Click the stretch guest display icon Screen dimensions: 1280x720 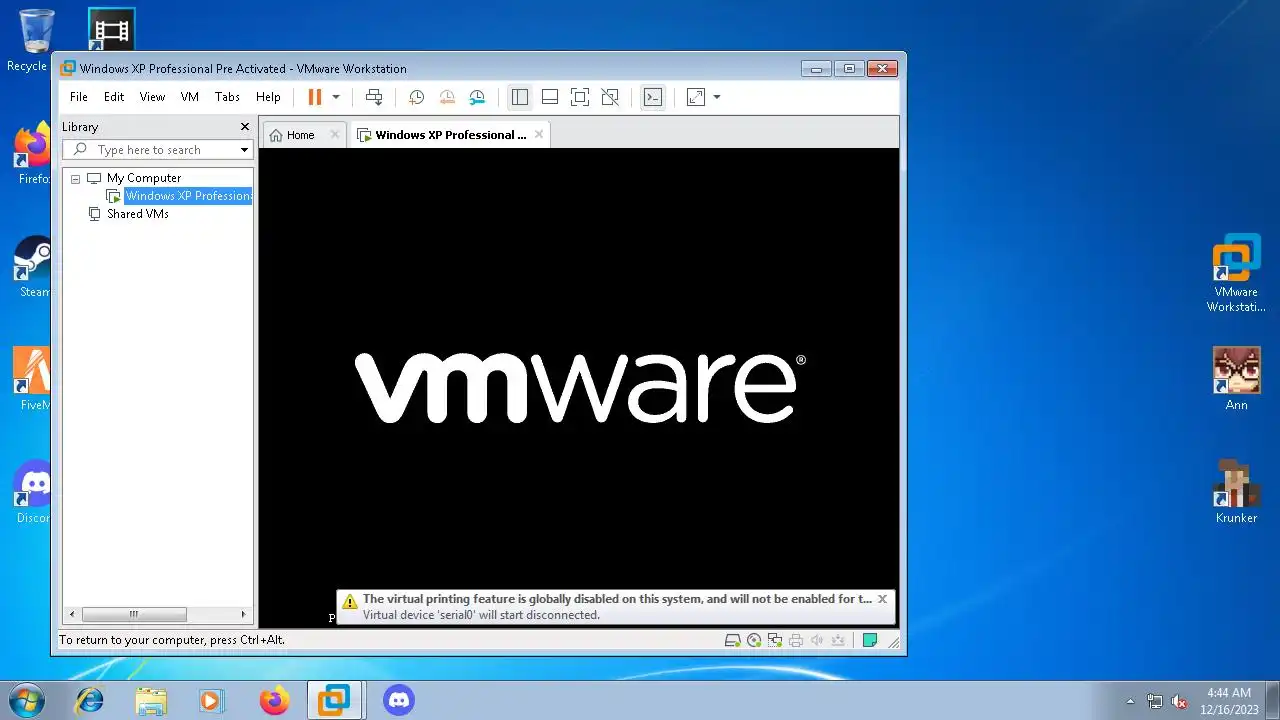(x=696, y=97)
